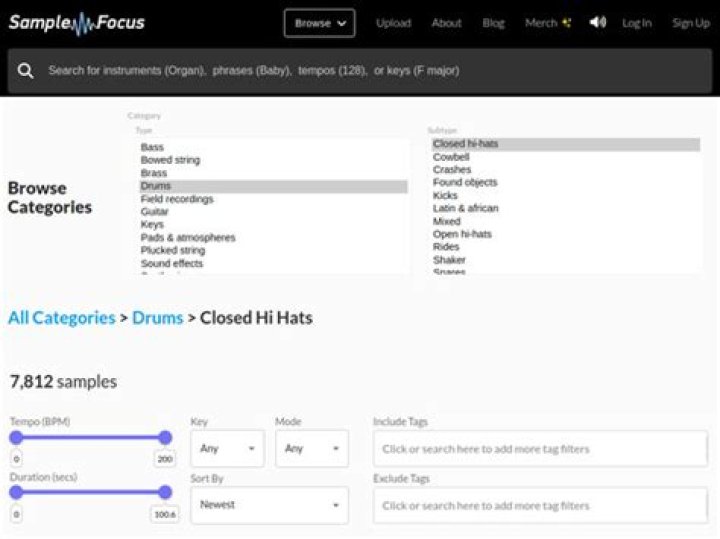Click the Tempo slider's right handle
This screenshot has height=539, width=720.
click(165, 437)
